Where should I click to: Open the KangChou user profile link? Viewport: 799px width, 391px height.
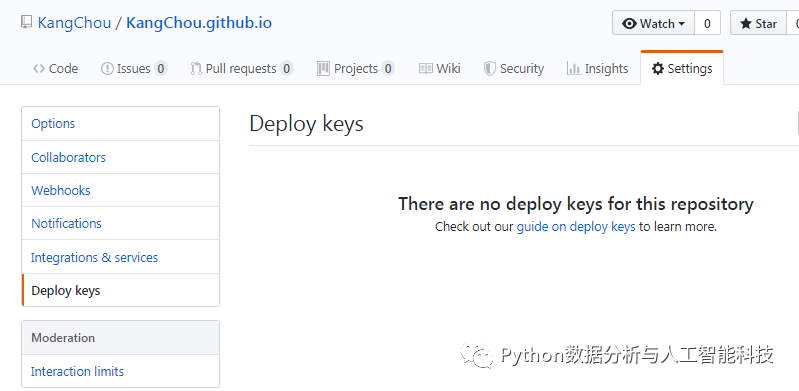click(74, 23)
